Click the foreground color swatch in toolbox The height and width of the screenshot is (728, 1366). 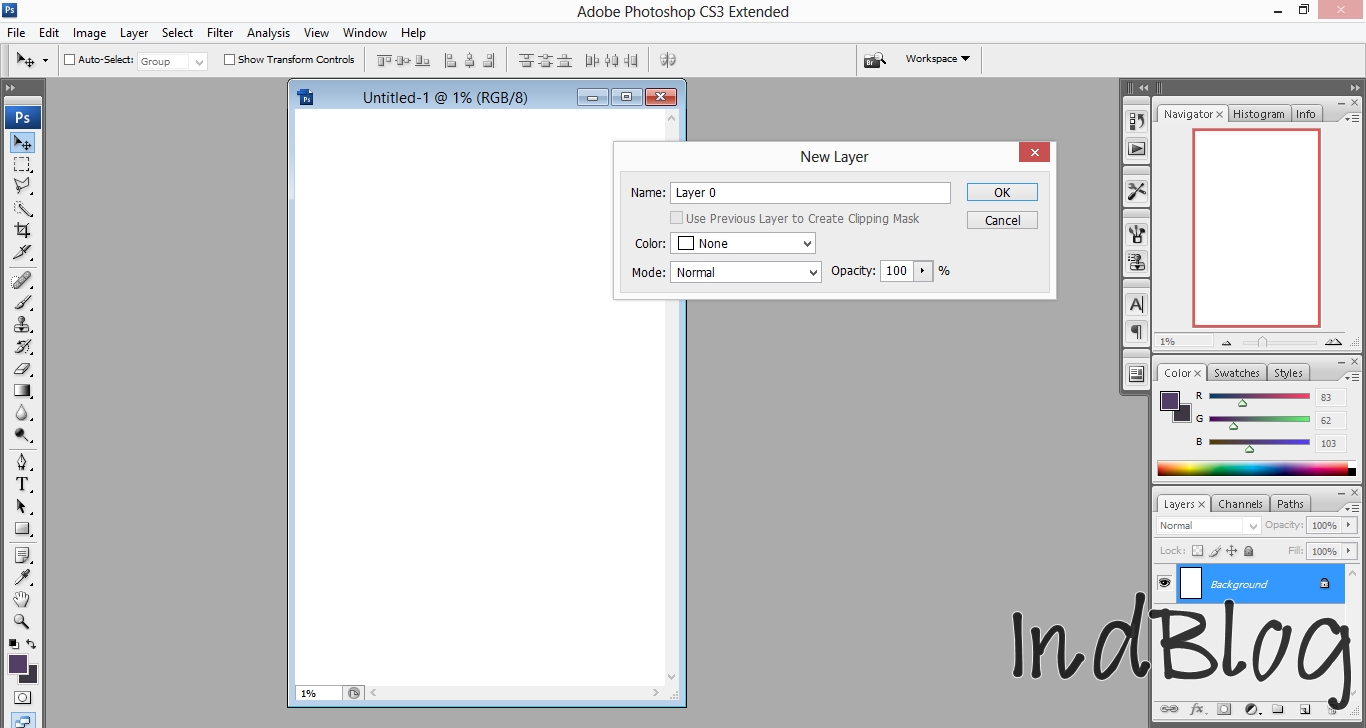click(18, 664)
